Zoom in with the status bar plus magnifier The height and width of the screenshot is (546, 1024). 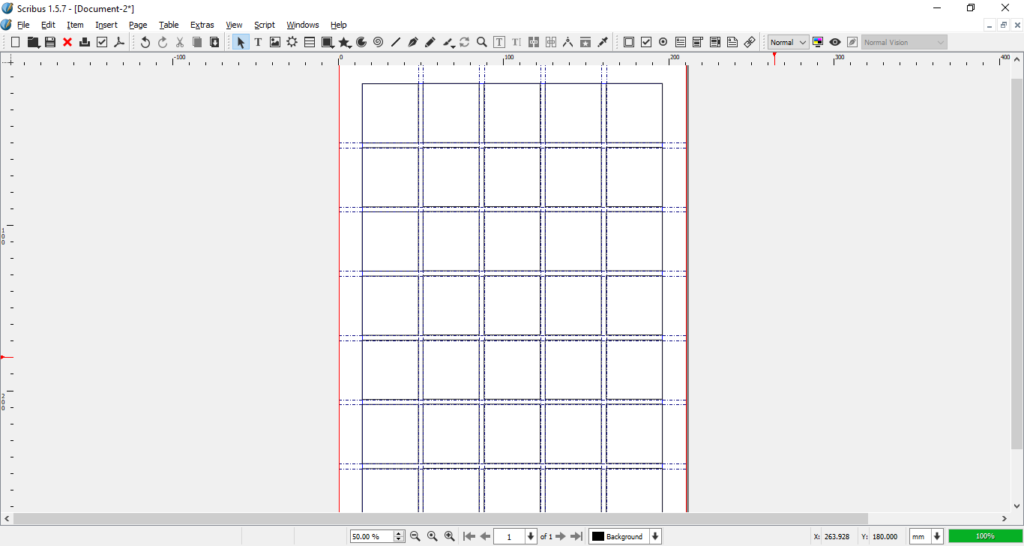[449, 536]
